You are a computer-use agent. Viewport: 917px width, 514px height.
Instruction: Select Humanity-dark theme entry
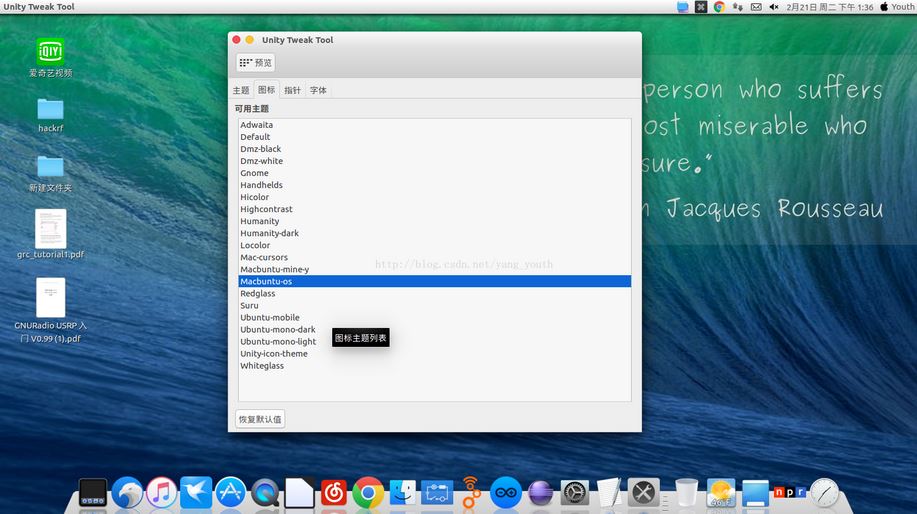[435, 233]
